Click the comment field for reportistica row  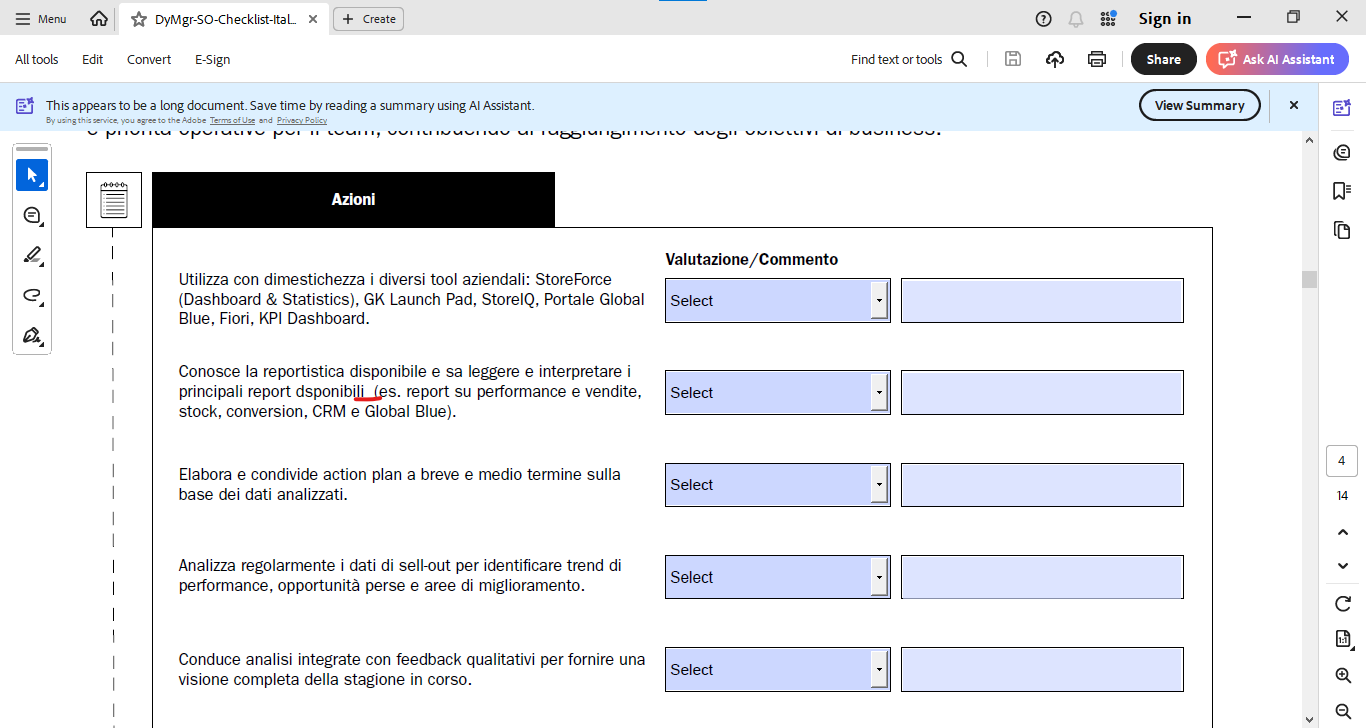(x=1041, y=392)
